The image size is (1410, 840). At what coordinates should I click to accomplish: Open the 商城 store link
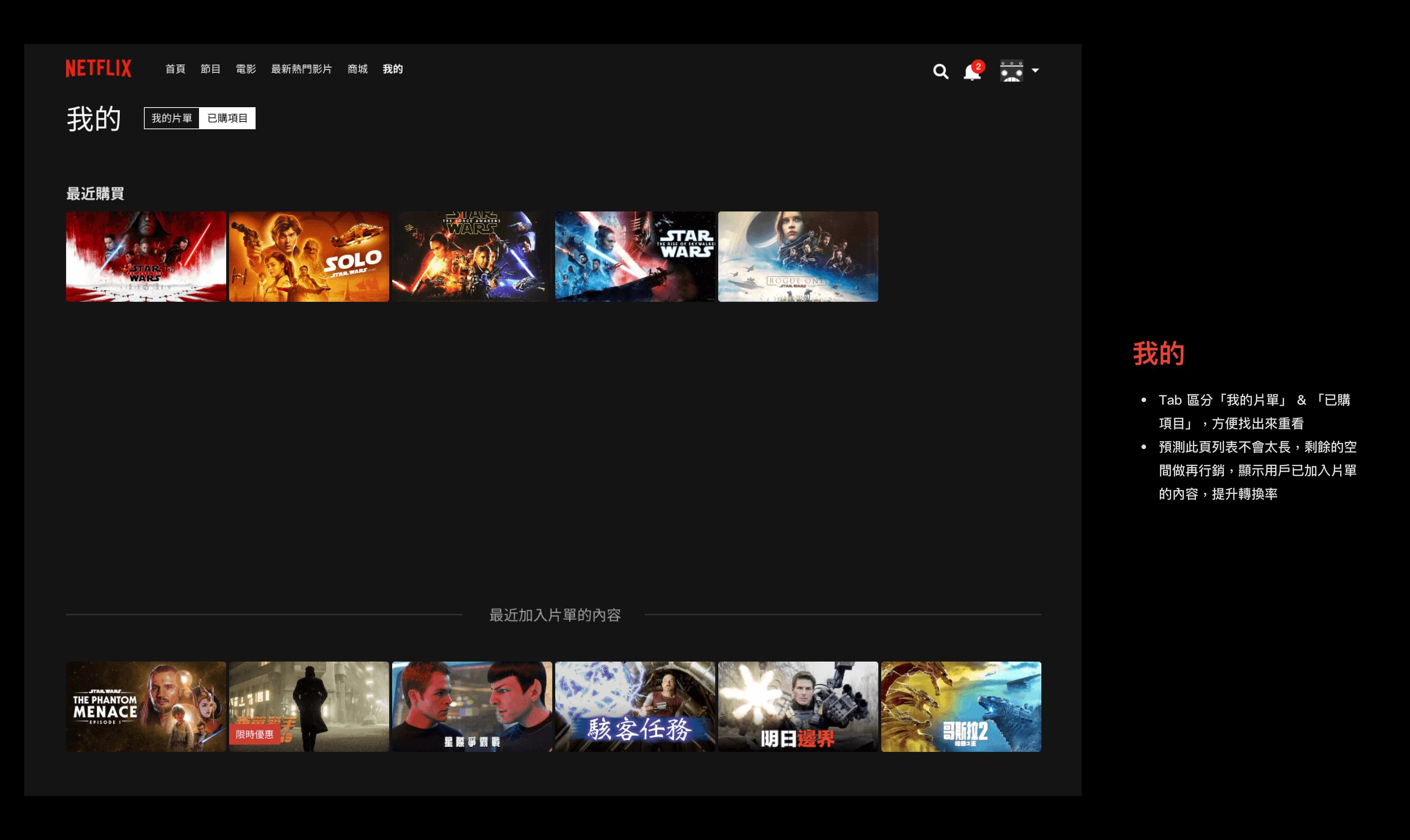tap(357, 69)
